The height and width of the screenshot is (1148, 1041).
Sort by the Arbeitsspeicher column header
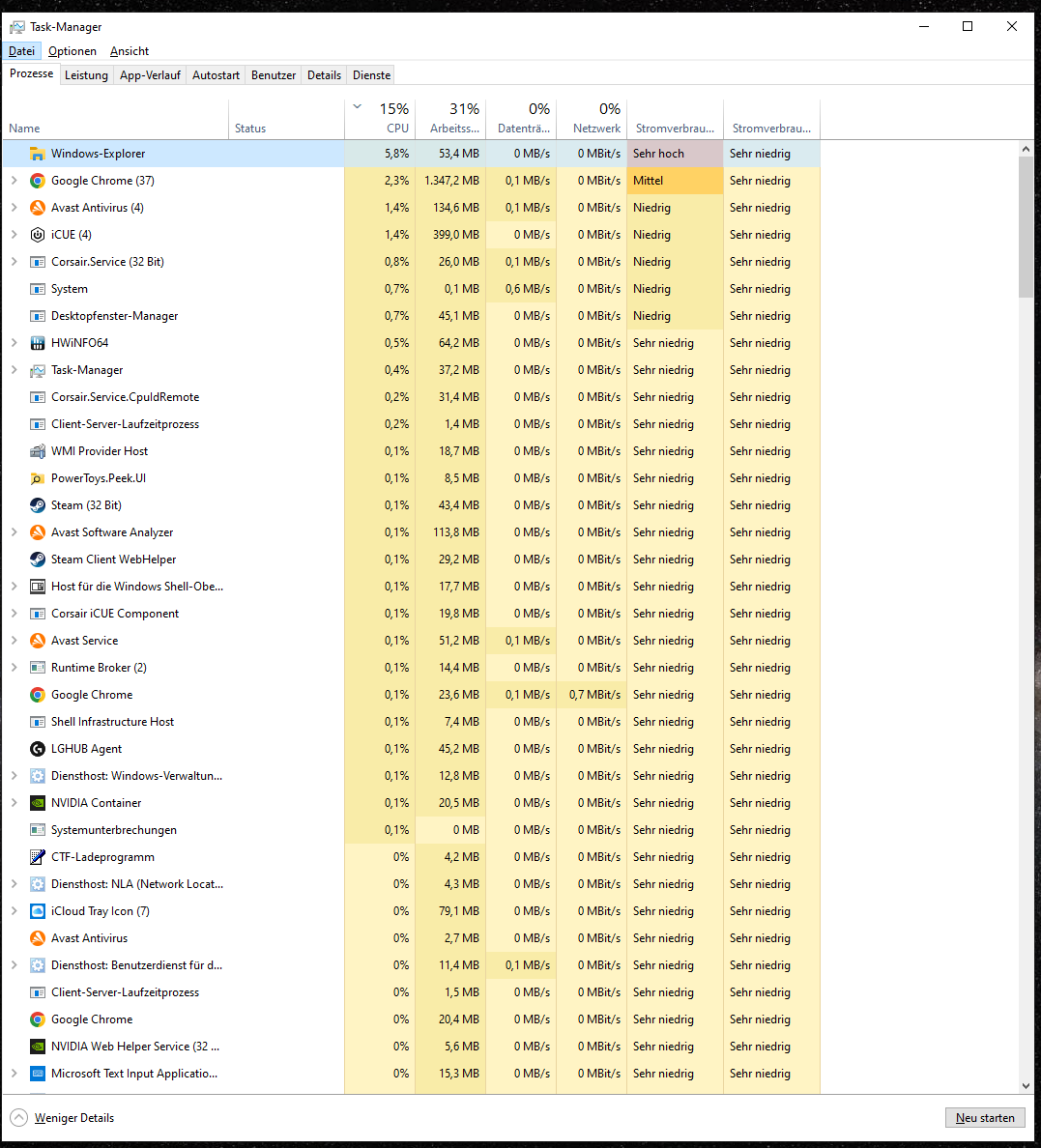[x=450, y=119]
